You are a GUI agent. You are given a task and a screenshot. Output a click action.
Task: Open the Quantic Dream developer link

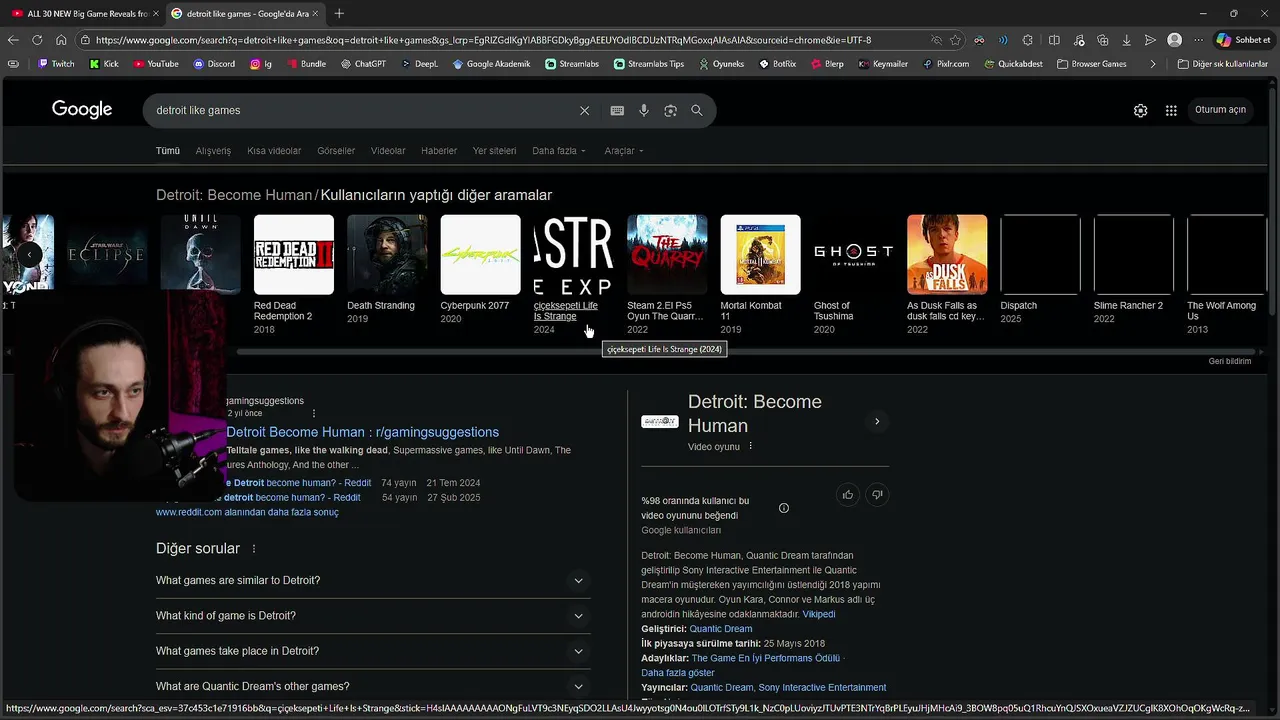coord(720,629)
